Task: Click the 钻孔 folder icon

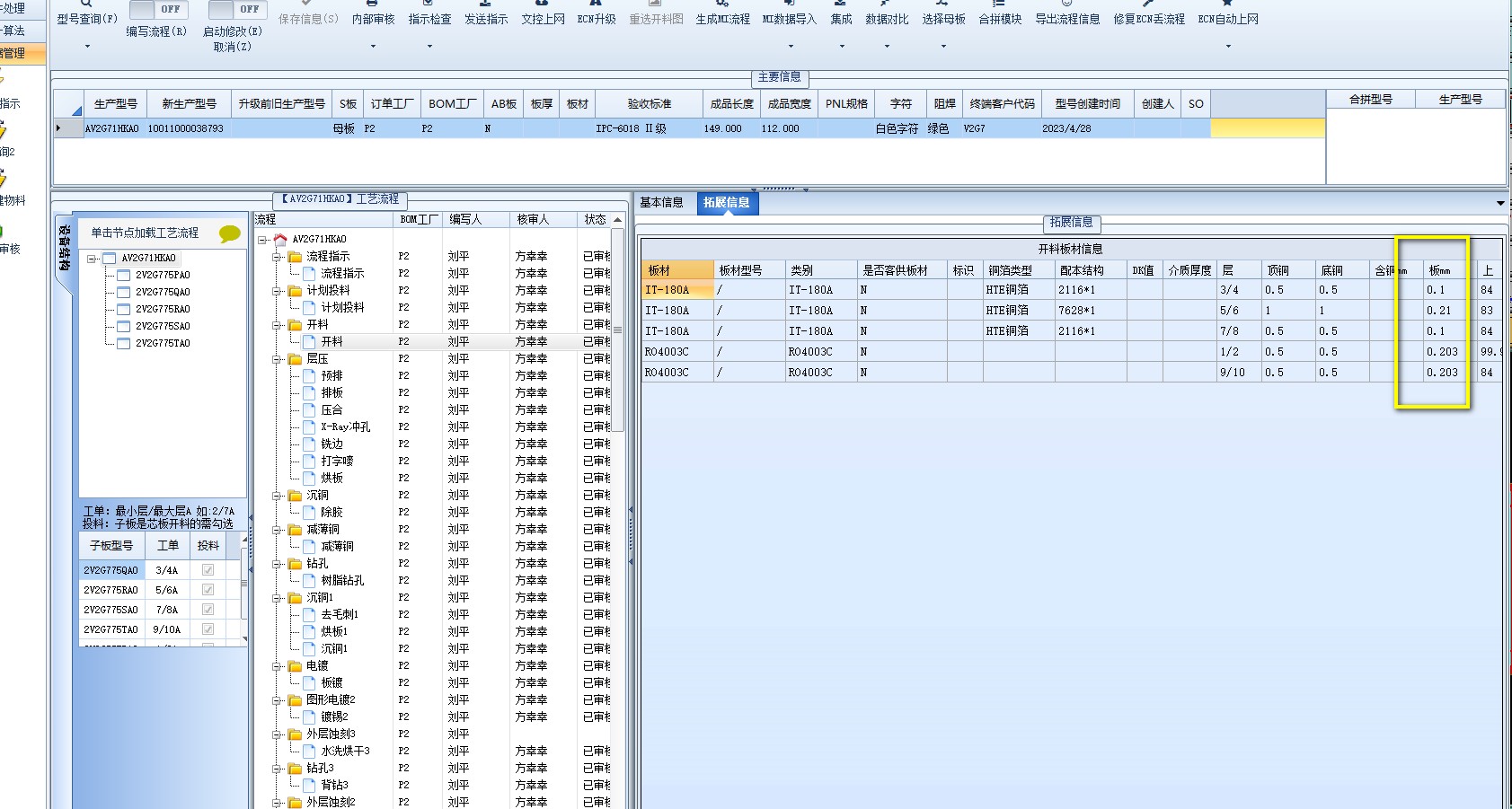Action: 295,564
